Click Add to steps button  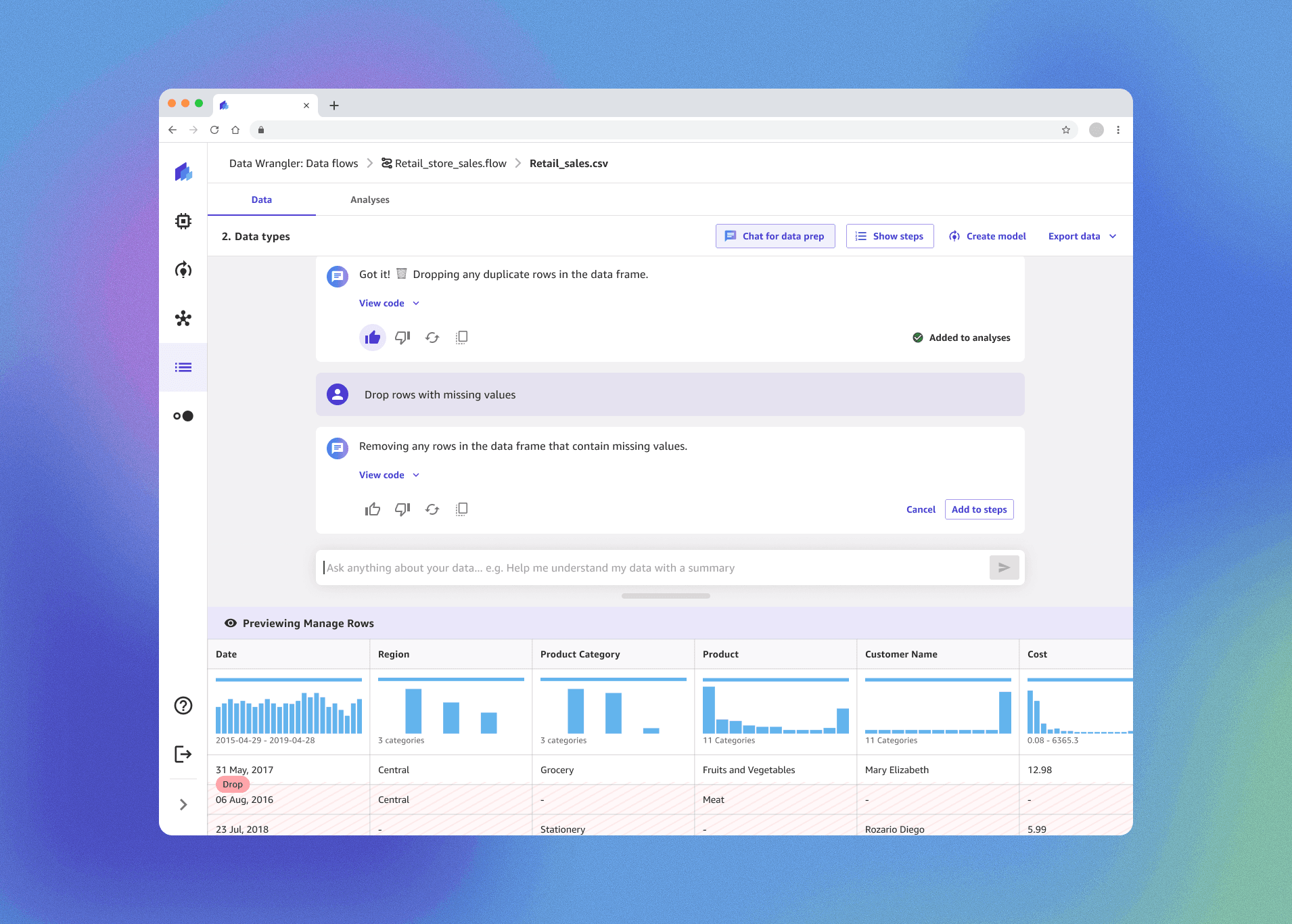point(979,509)
